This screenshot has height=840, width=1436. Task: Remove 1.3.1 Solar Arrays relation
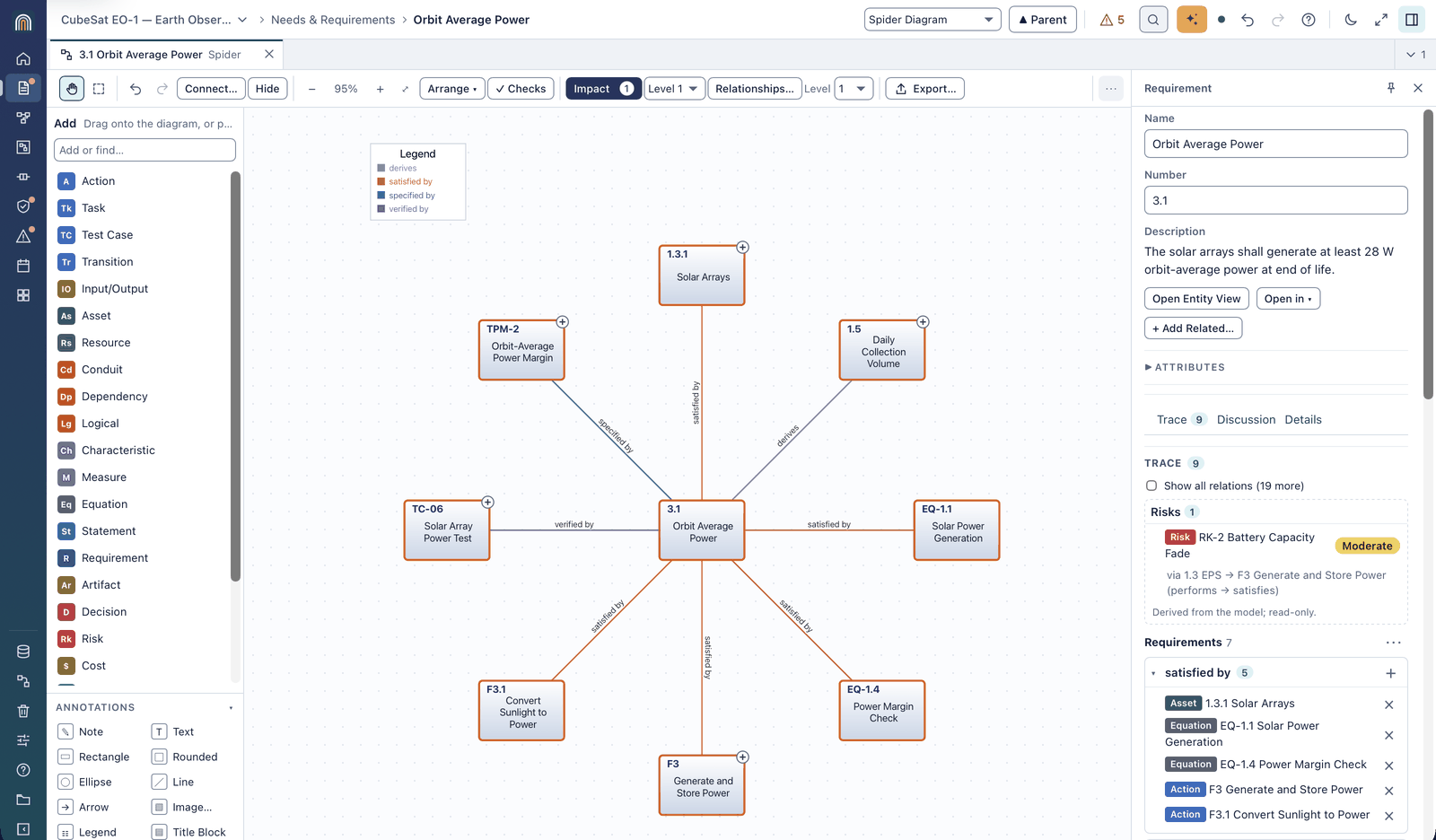(x=1388, y=704)
